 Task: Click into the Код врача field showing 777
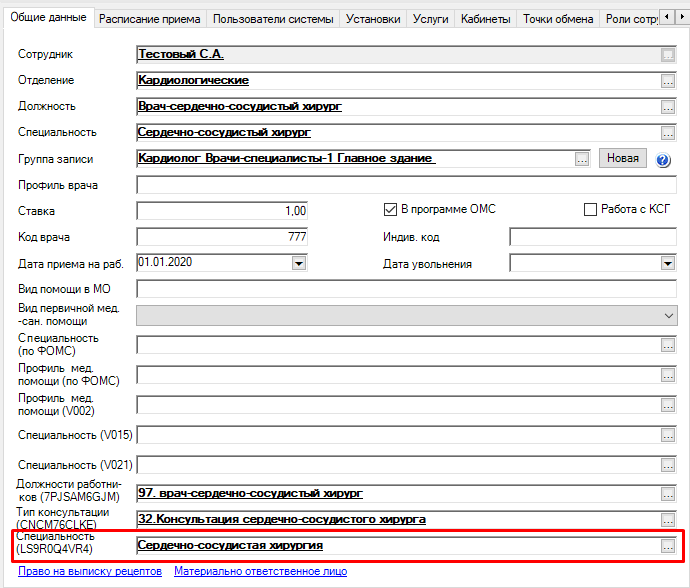(x=222, y=237)
